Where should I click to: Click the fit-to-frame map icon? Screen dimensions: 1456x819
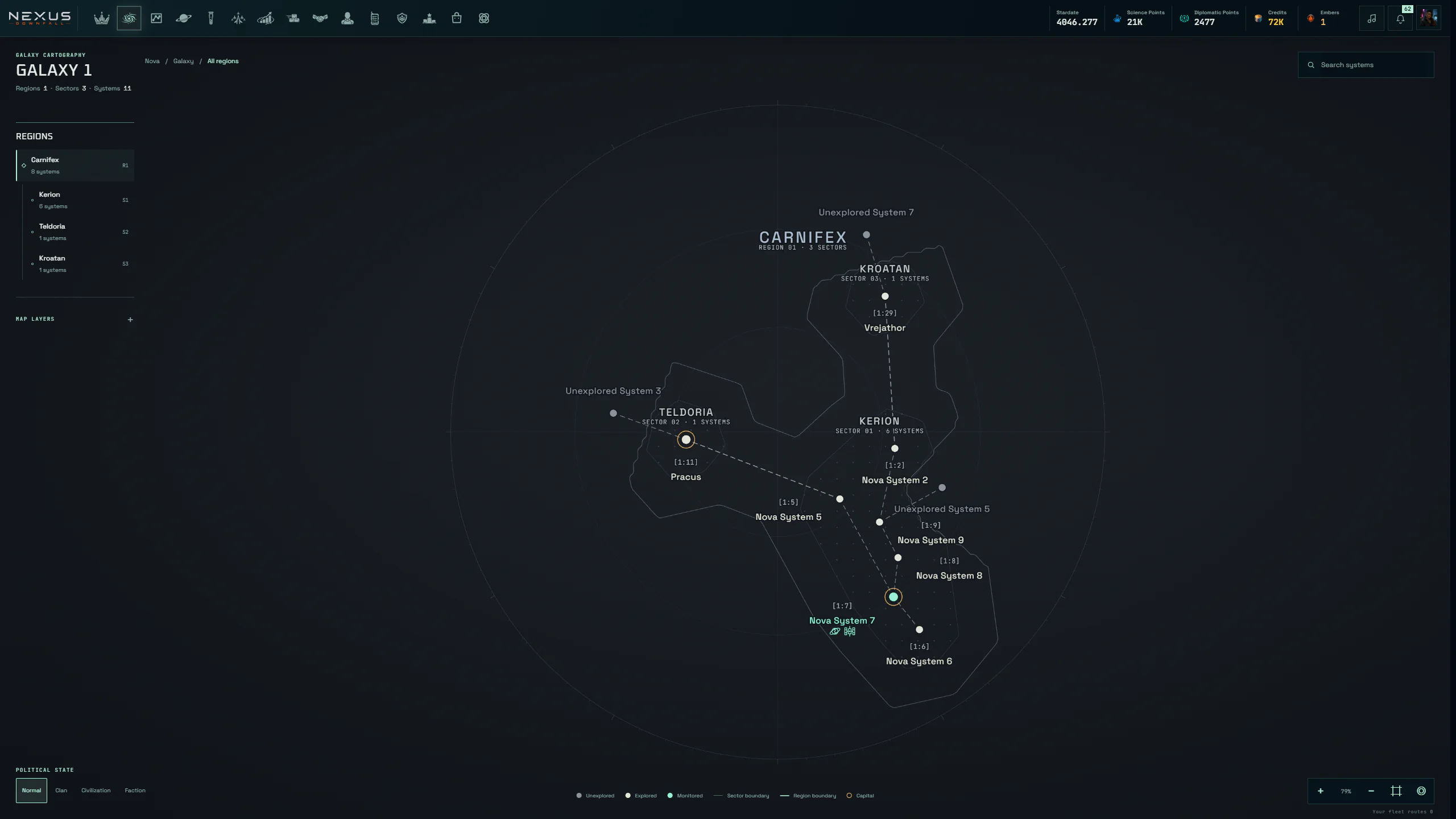[1396, 791]
